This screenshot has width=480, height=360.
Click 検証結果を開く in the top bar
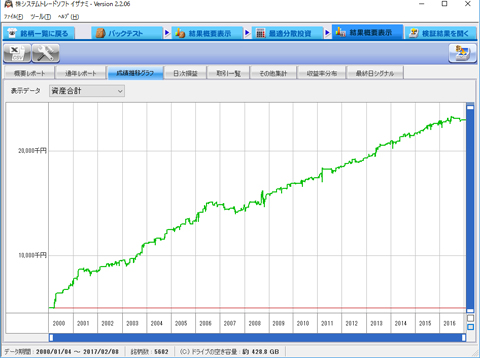441,33
